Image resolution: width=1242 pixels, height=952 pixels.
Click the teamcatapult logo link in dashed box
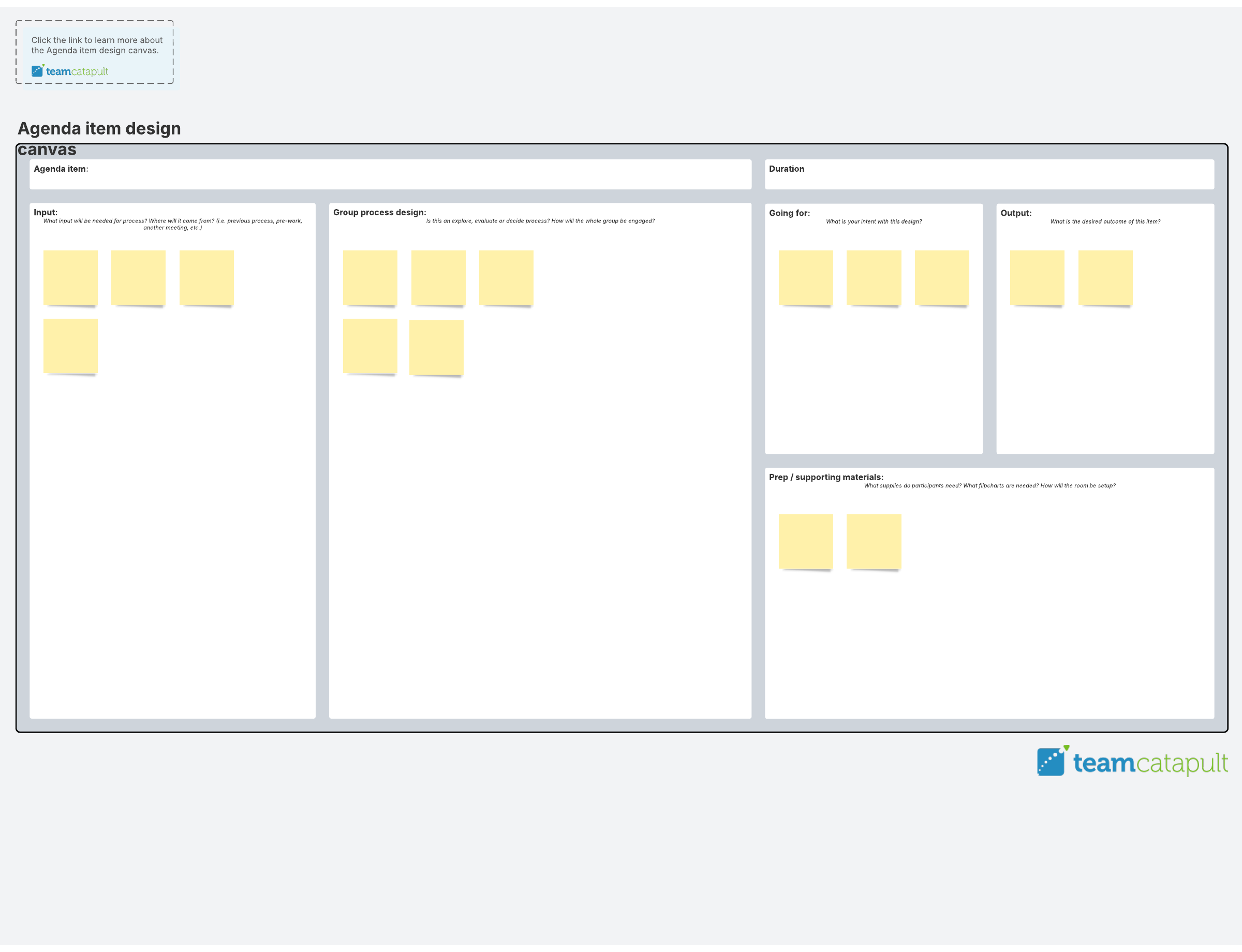point(70,71)
